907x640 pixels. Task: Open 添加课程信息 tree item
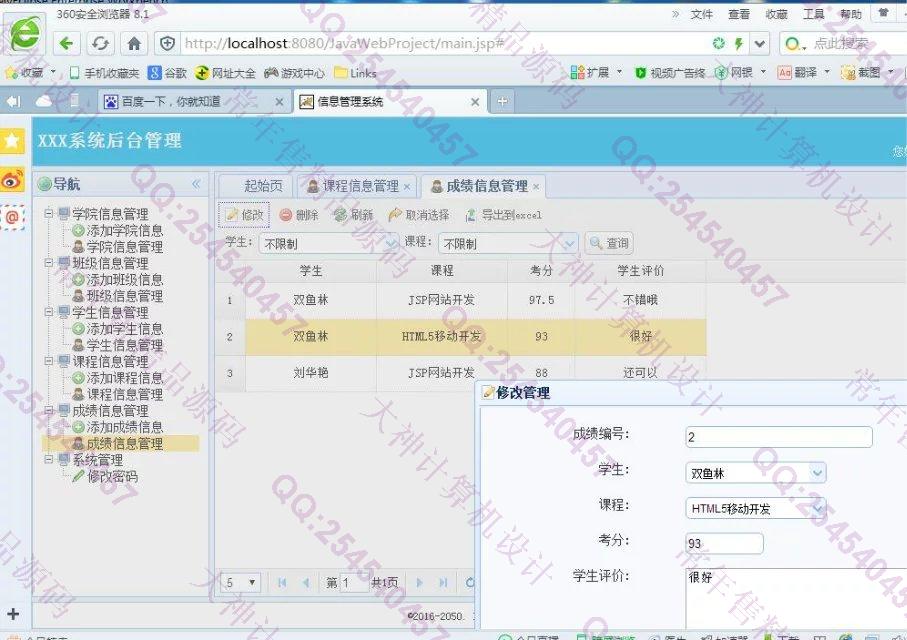[x=117, y=378]
